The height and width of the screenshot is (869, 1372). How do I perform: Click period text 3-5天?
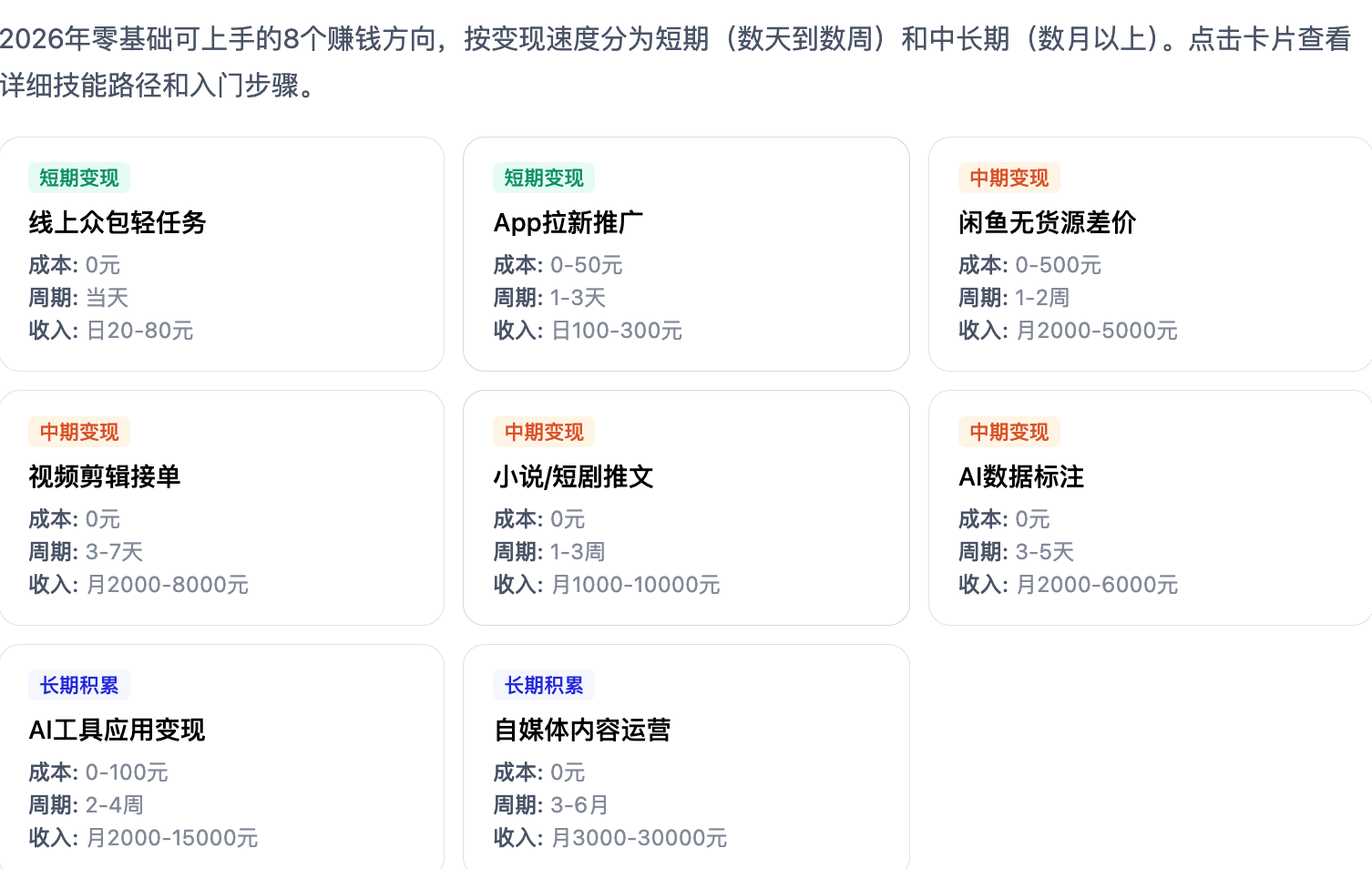[1045, 552]
